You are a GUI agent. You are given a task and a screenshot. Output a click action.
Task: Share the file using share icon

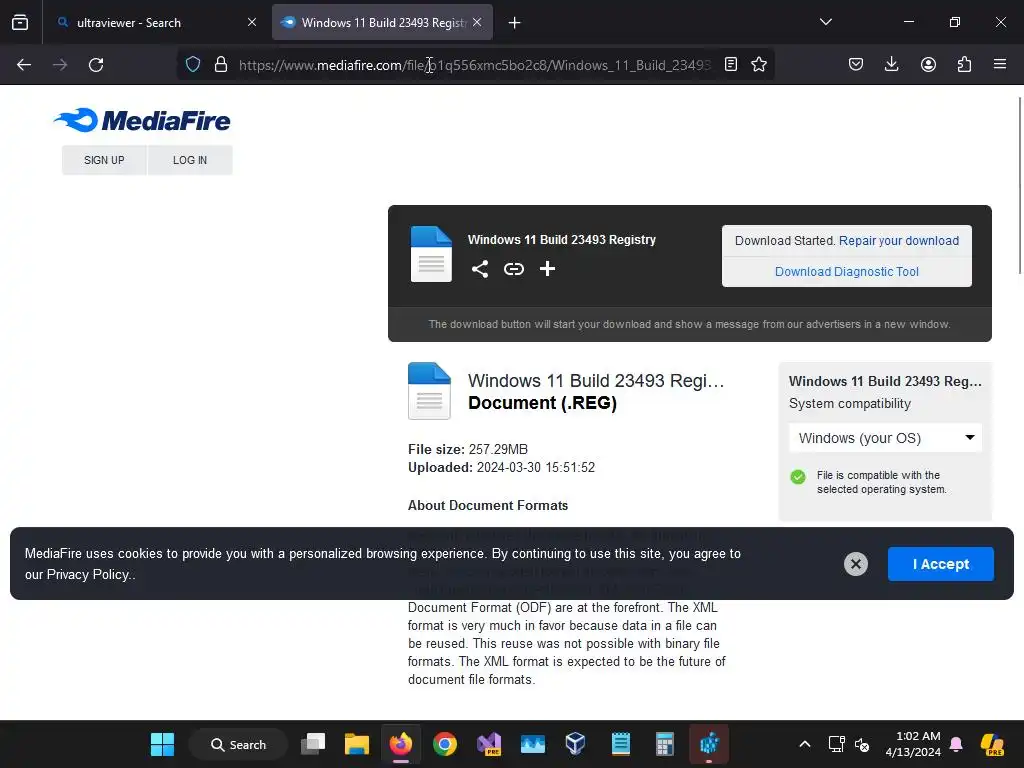[480, 269]
